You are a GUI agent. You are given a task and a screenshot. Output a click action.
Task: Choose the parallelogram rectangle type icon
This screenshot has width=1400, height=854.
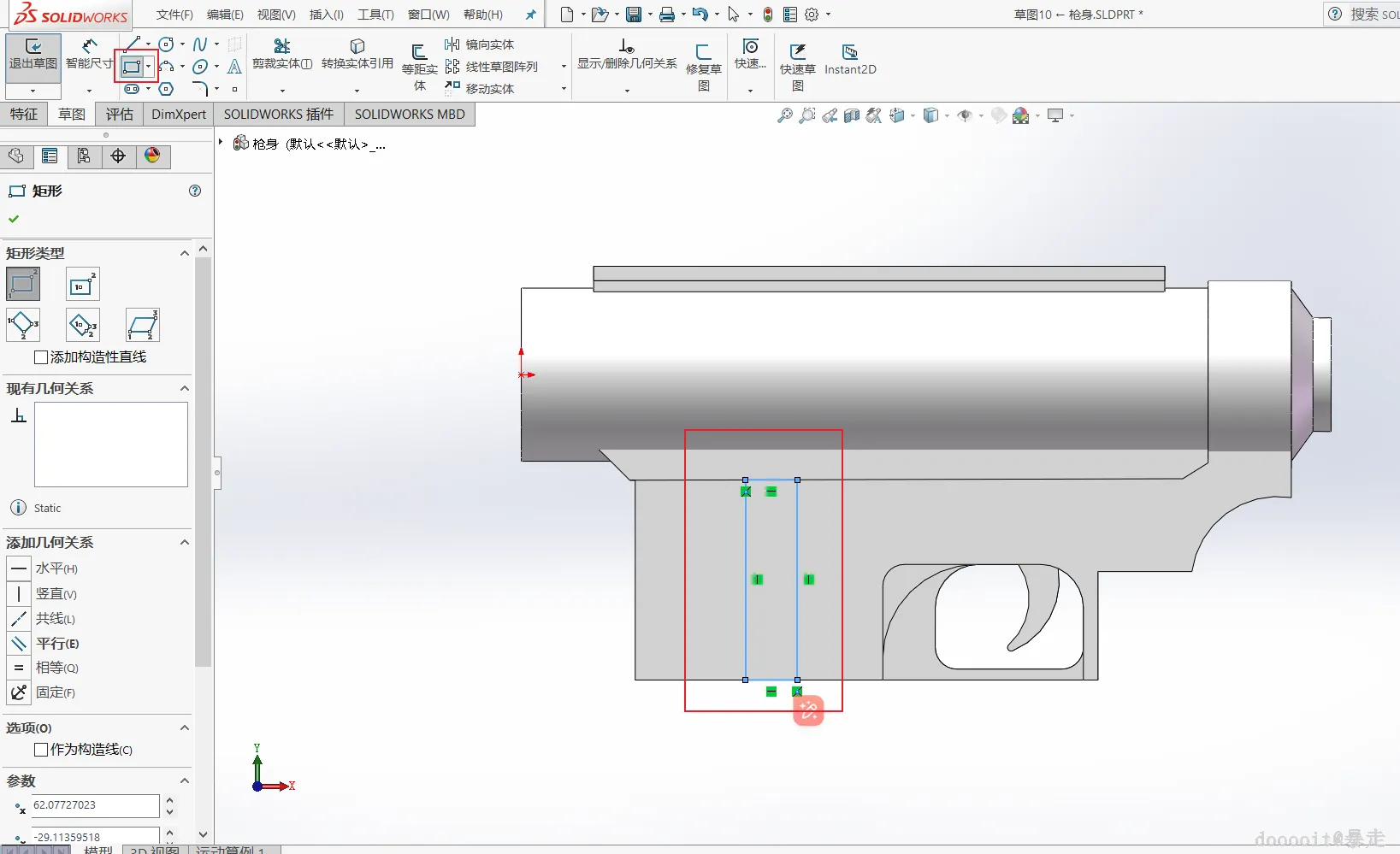(x=142, y=326)
